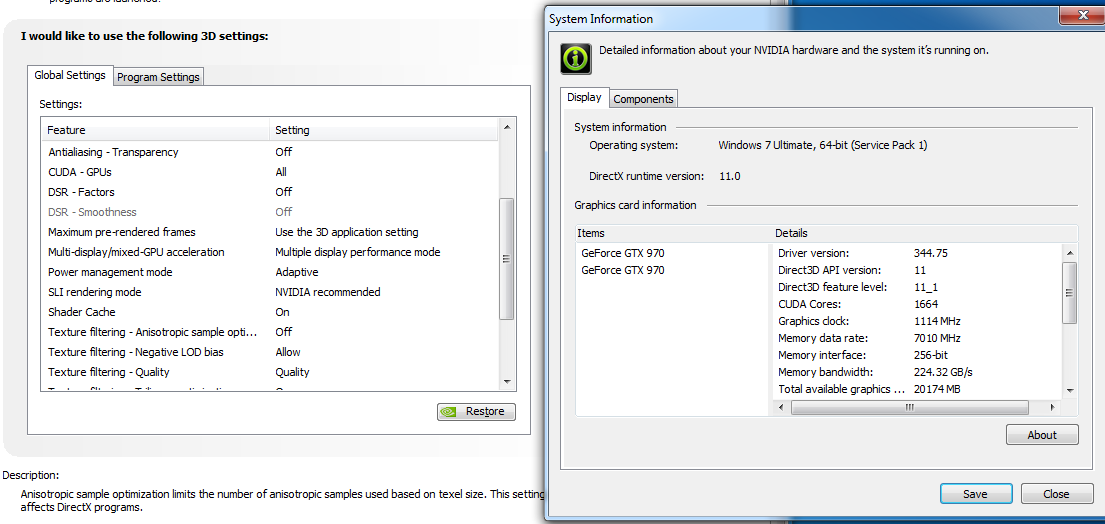Click the Save button
The image size is (1105, 524).
[x=975, y=494]
